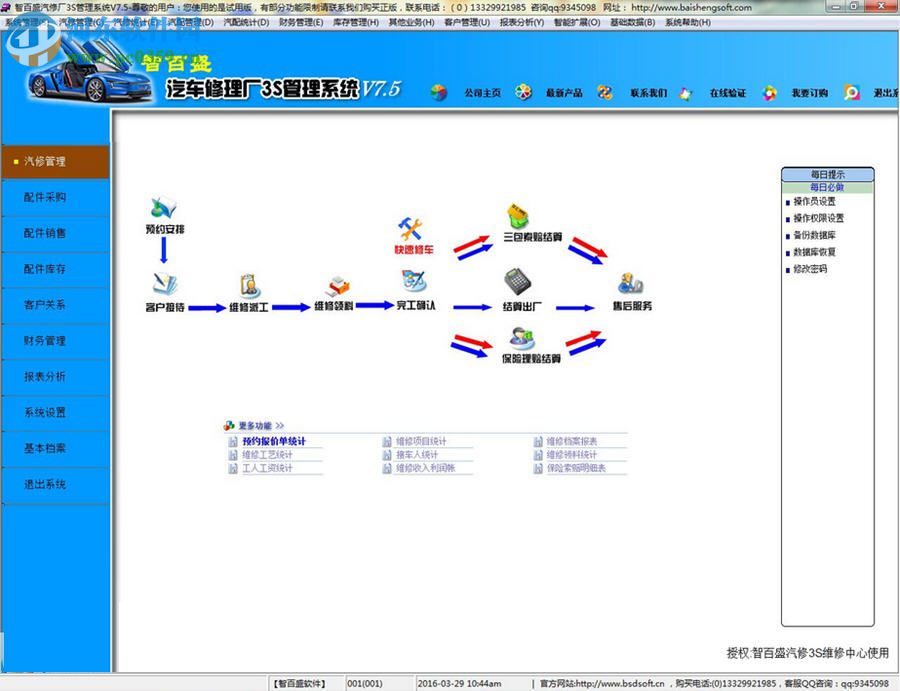Open the 客户接待 customer reception icon

coord(165,284)
